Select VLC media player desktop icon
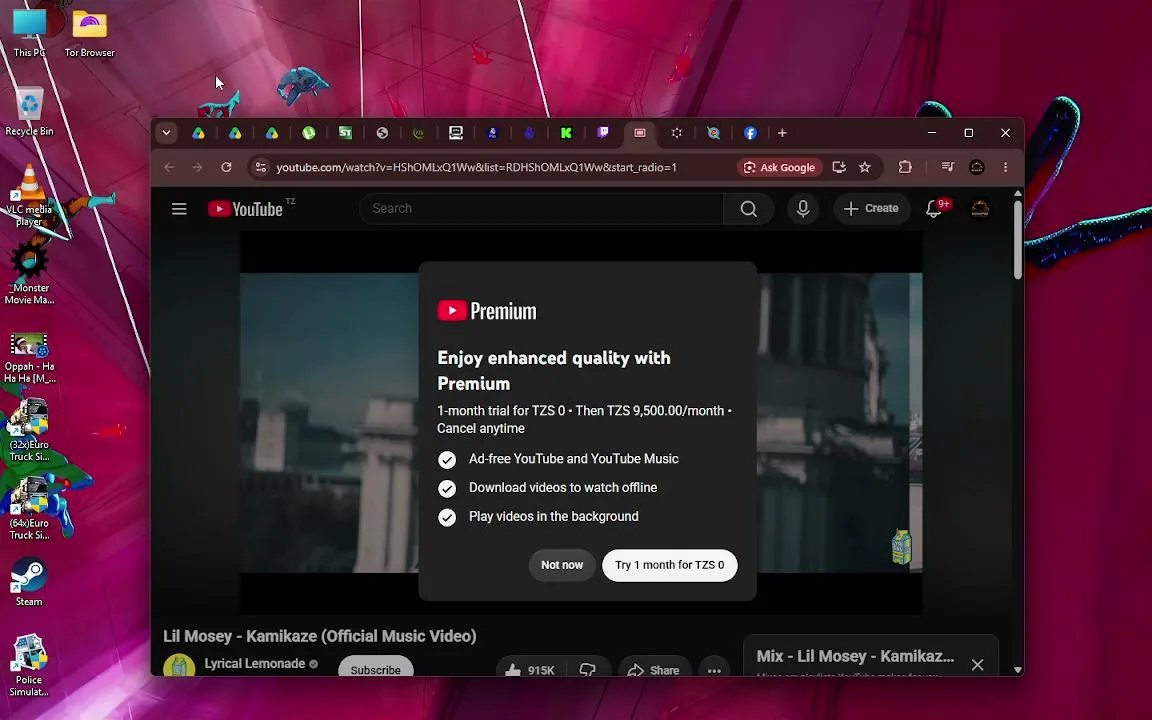Screen dimensions: 1152x720 [x=29, y=195]
